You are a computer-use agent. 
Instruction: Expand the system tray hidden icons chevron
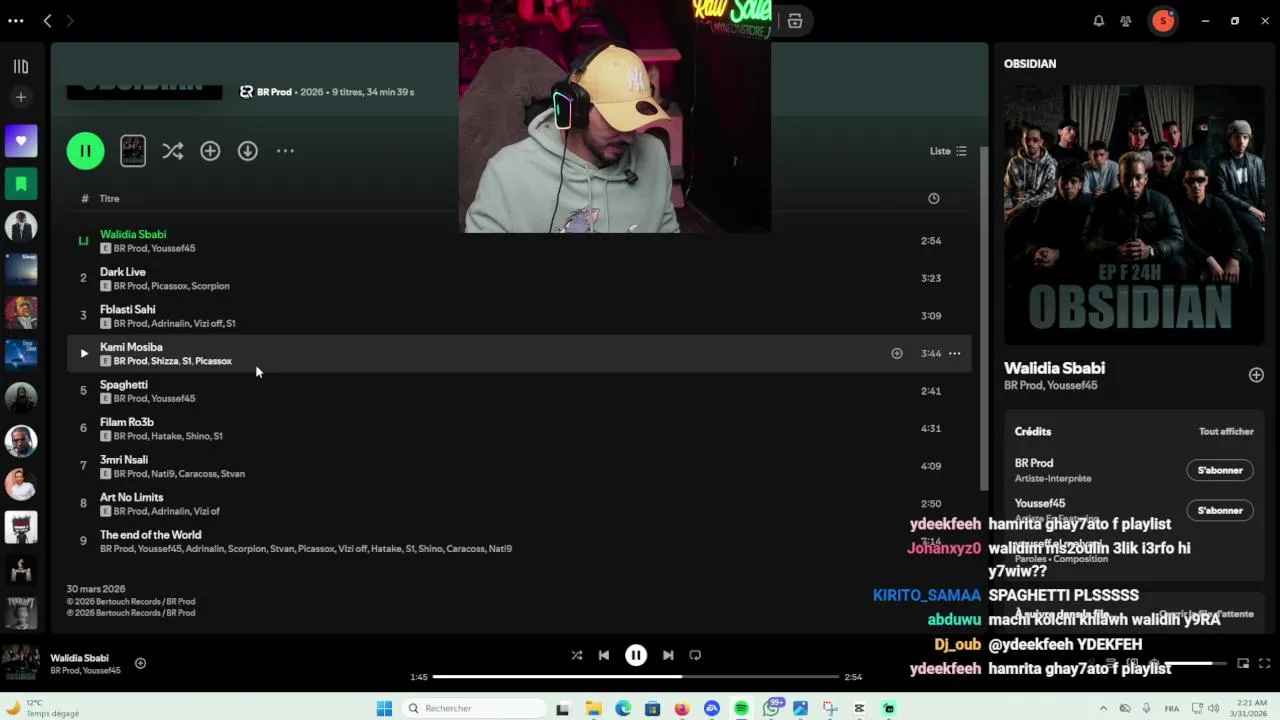coord(1103,708)
